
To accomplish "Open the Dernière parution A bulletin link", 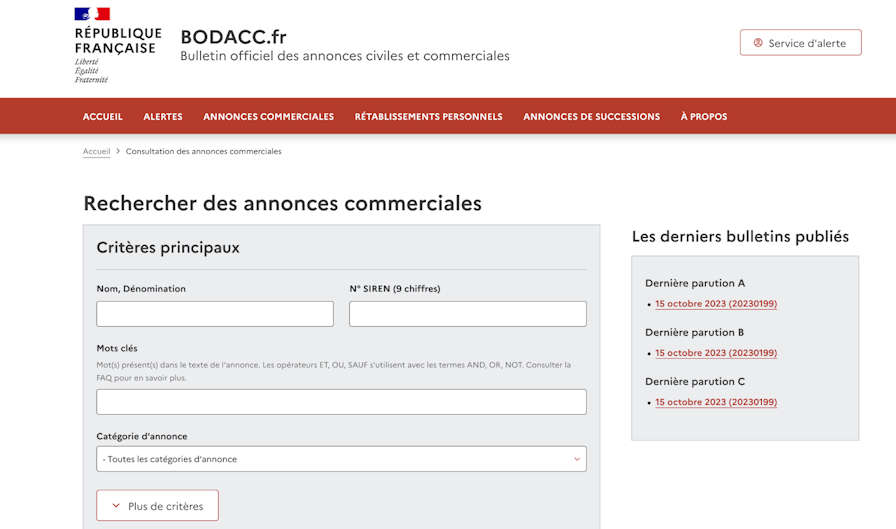I will 716,304.
